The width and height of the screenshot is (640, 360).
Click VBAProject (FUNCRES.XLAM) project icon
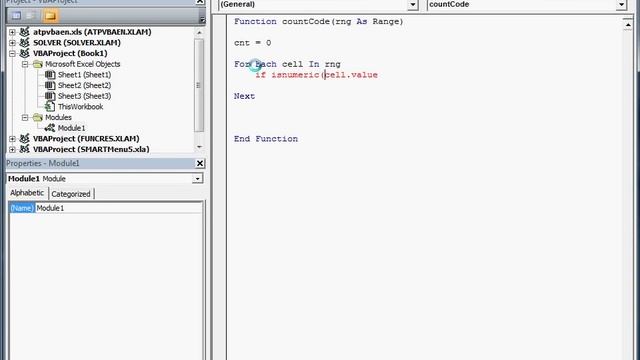(x=24, y=138)
